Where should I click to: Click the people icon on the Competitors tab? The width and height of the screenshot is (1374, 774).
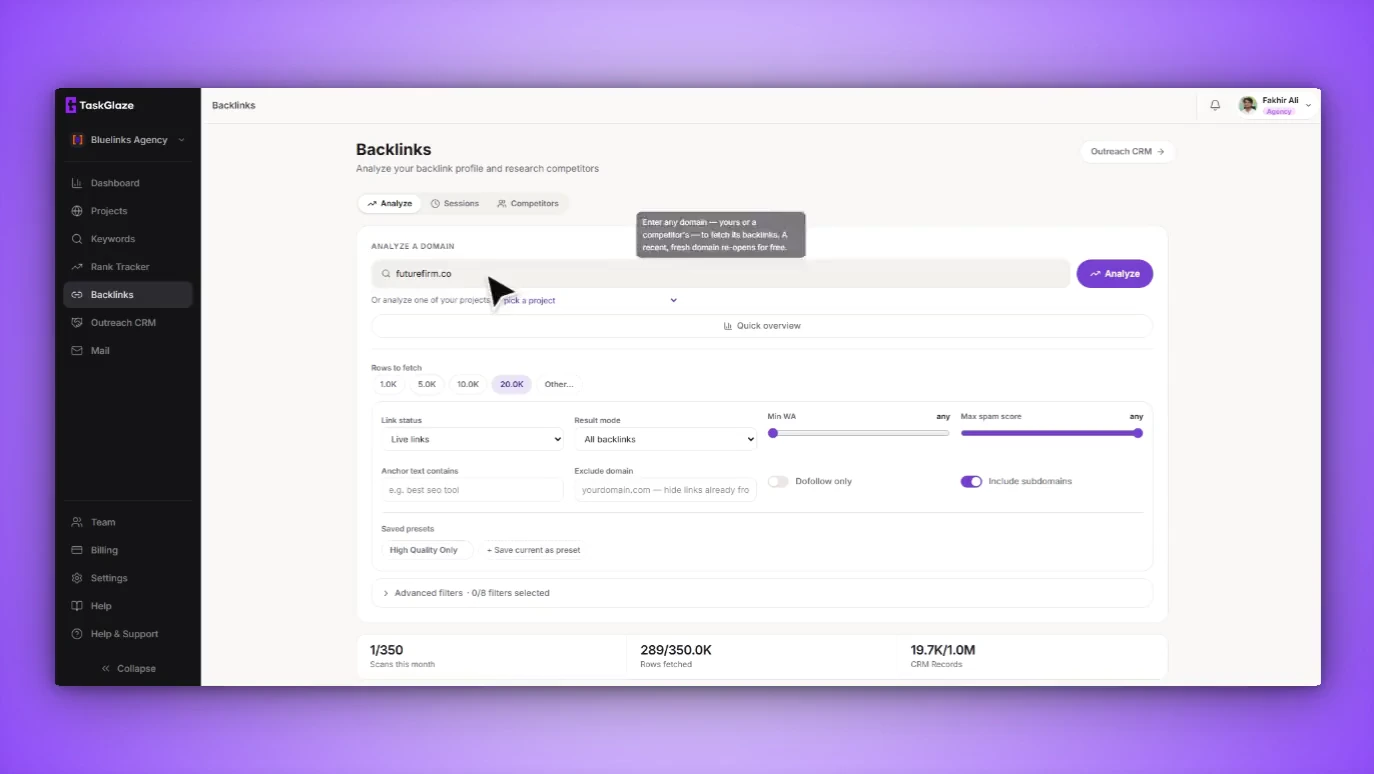pos(502,204)
